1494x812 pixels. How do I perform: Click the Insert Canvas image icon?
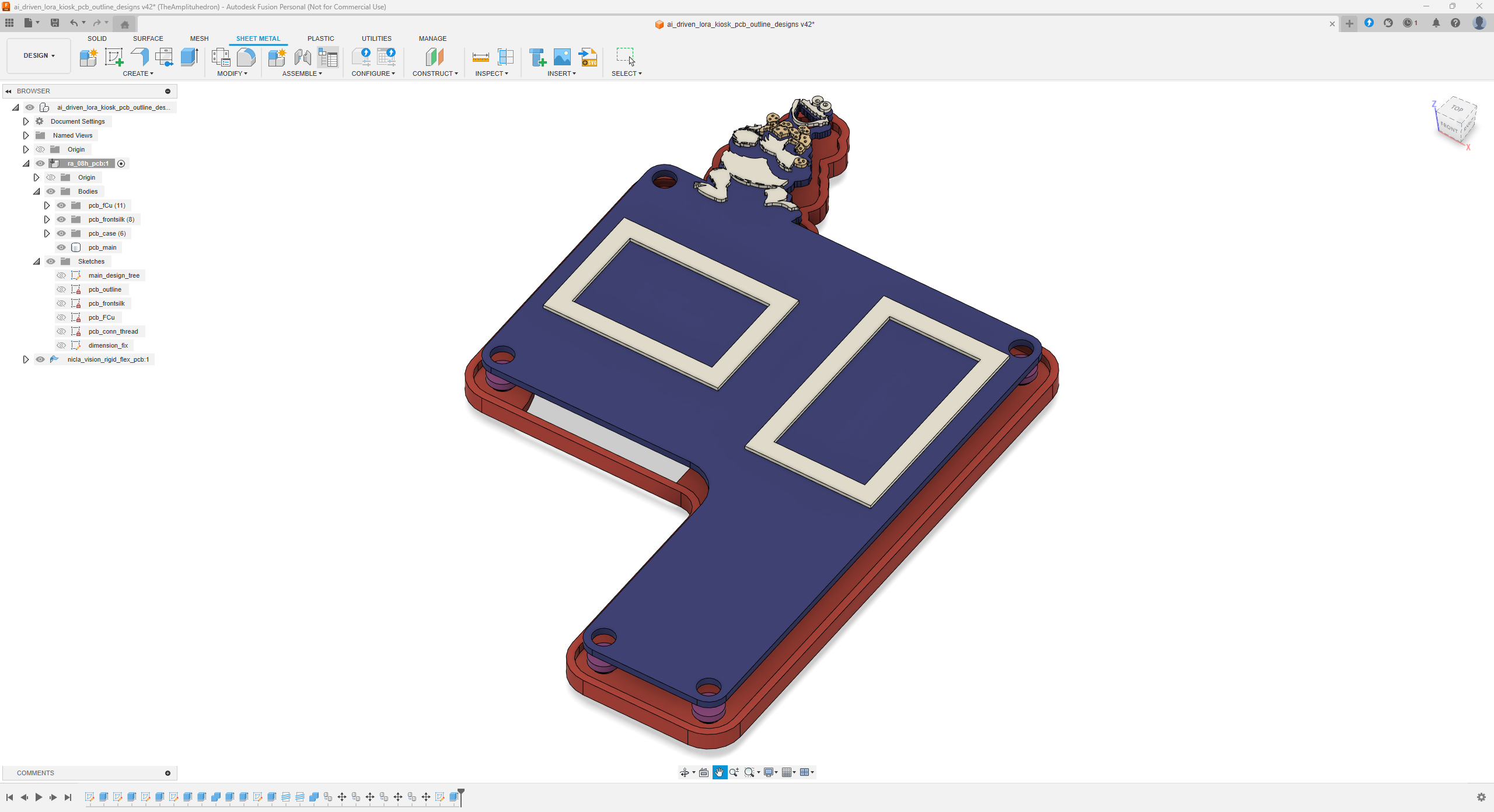click(x=562, y=57)
